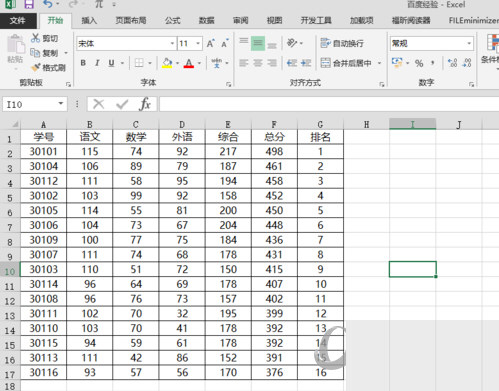The height and width of the screenshot is (391, 499).
Task: Click the Format Painter (格式刷) icon
Action: (35, 68)
